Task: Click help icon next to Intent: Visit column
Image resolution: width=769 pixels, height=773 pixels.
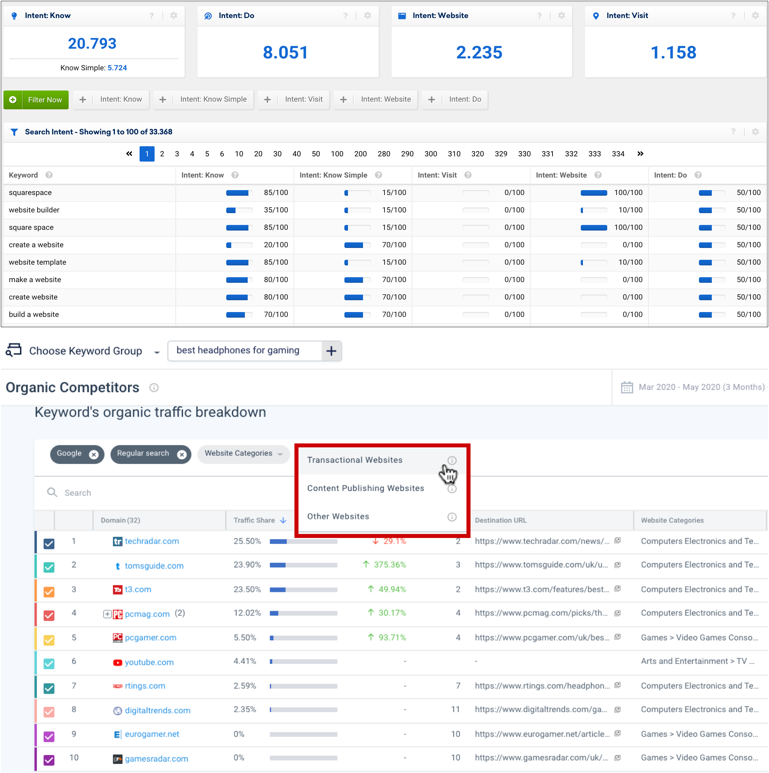Action: point(468,175)
